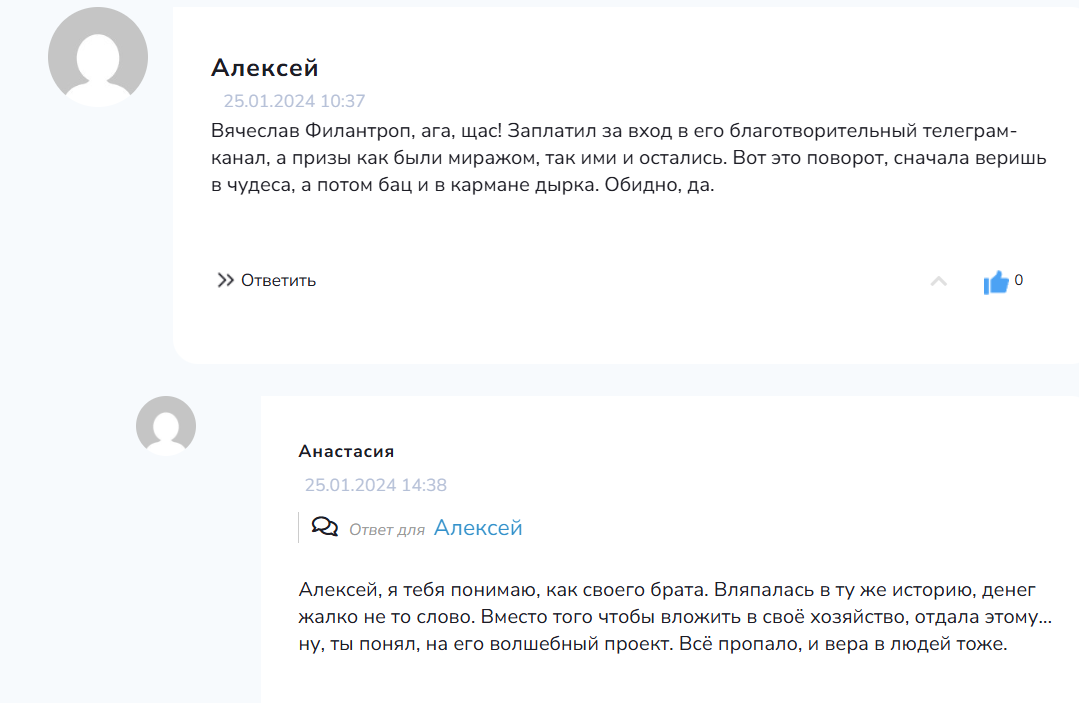Viewport: 1079px width, 703px height.
Task: Collapse Алексей's comment via the upward chevron
Action: [x=939, y=282]
